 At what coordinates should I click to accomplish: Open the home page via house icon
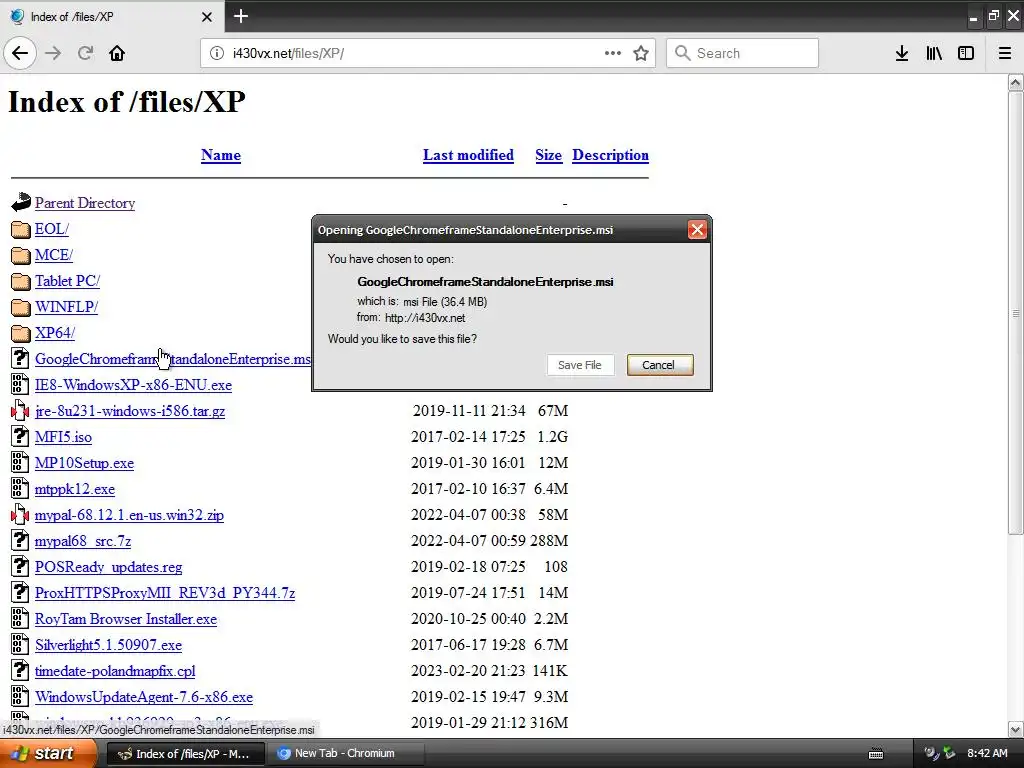click(117, 54)
